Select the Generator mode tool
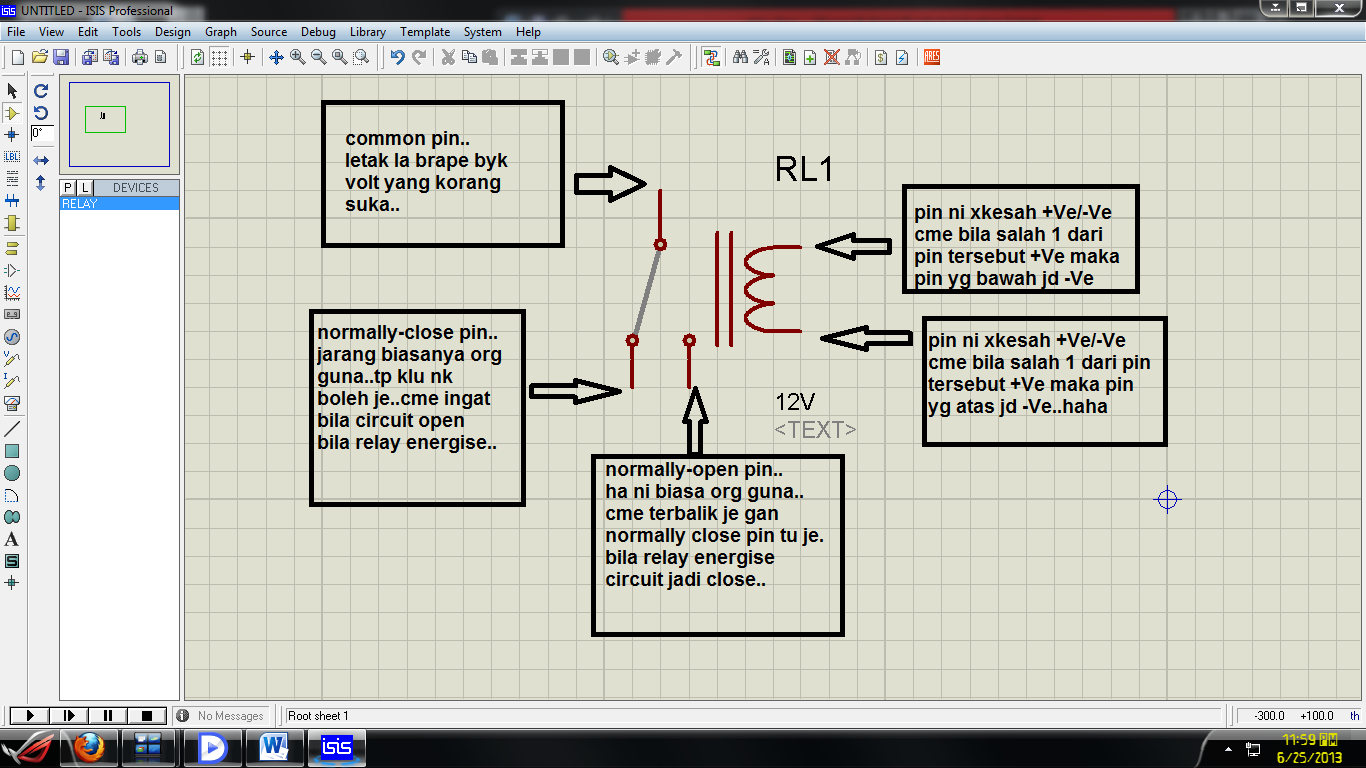Image resolution: width=1366 pixels, height=768 pixels. (13, 337)
